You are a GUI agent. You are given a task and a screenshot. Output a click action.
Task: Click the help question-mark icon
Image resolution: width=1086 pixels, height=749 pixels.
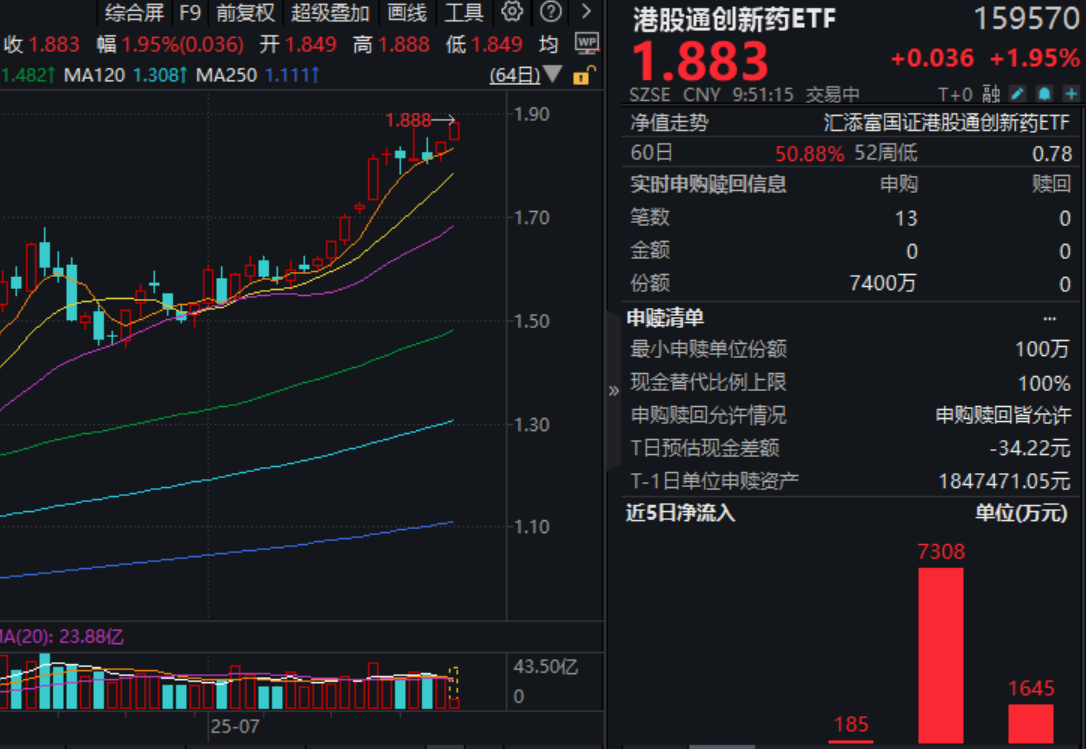(x=549, y=13)
